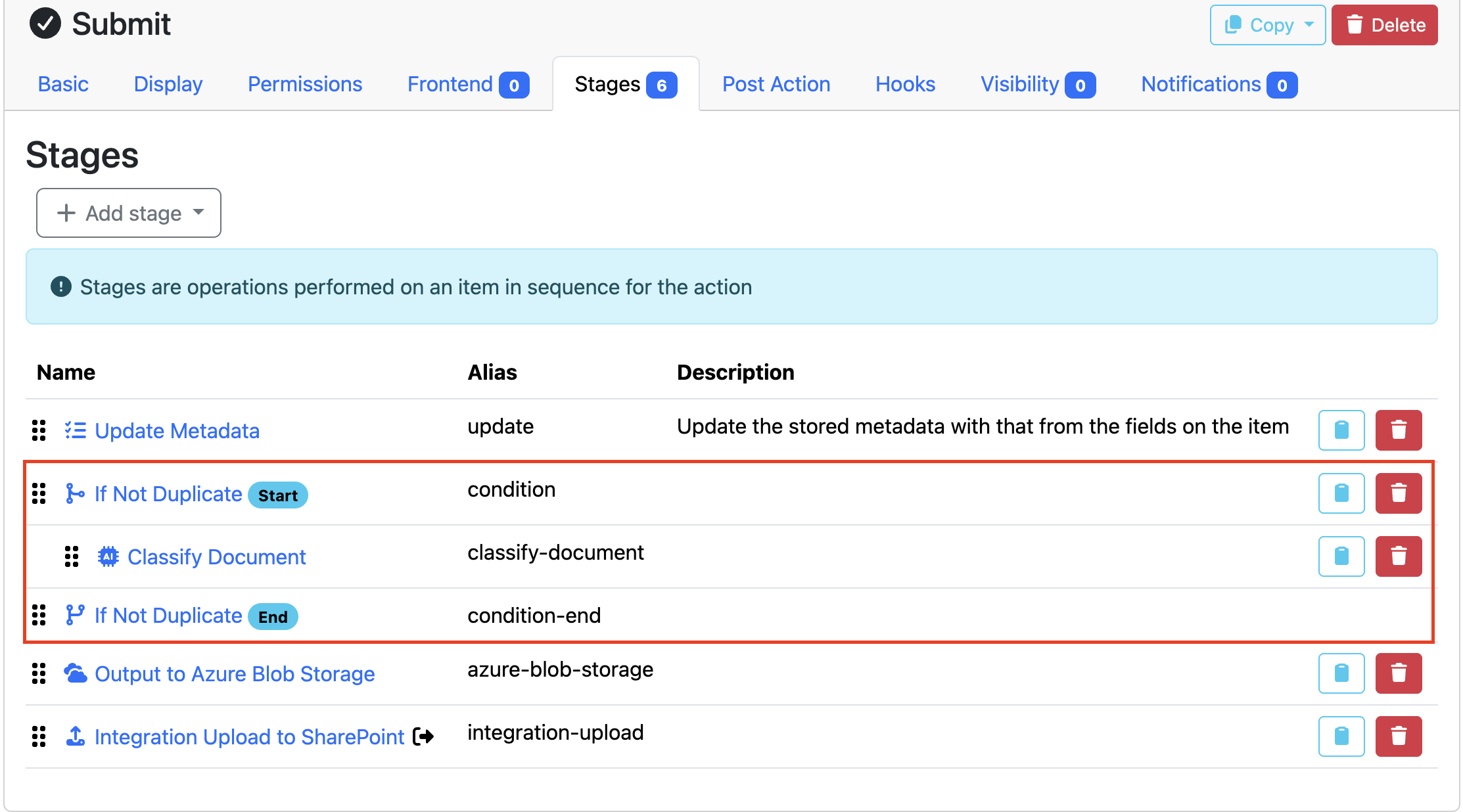Copy the Output to Azure Blob Storage stage
The width and height of the screenshot is (1463, 812).
click(1341, 673)
